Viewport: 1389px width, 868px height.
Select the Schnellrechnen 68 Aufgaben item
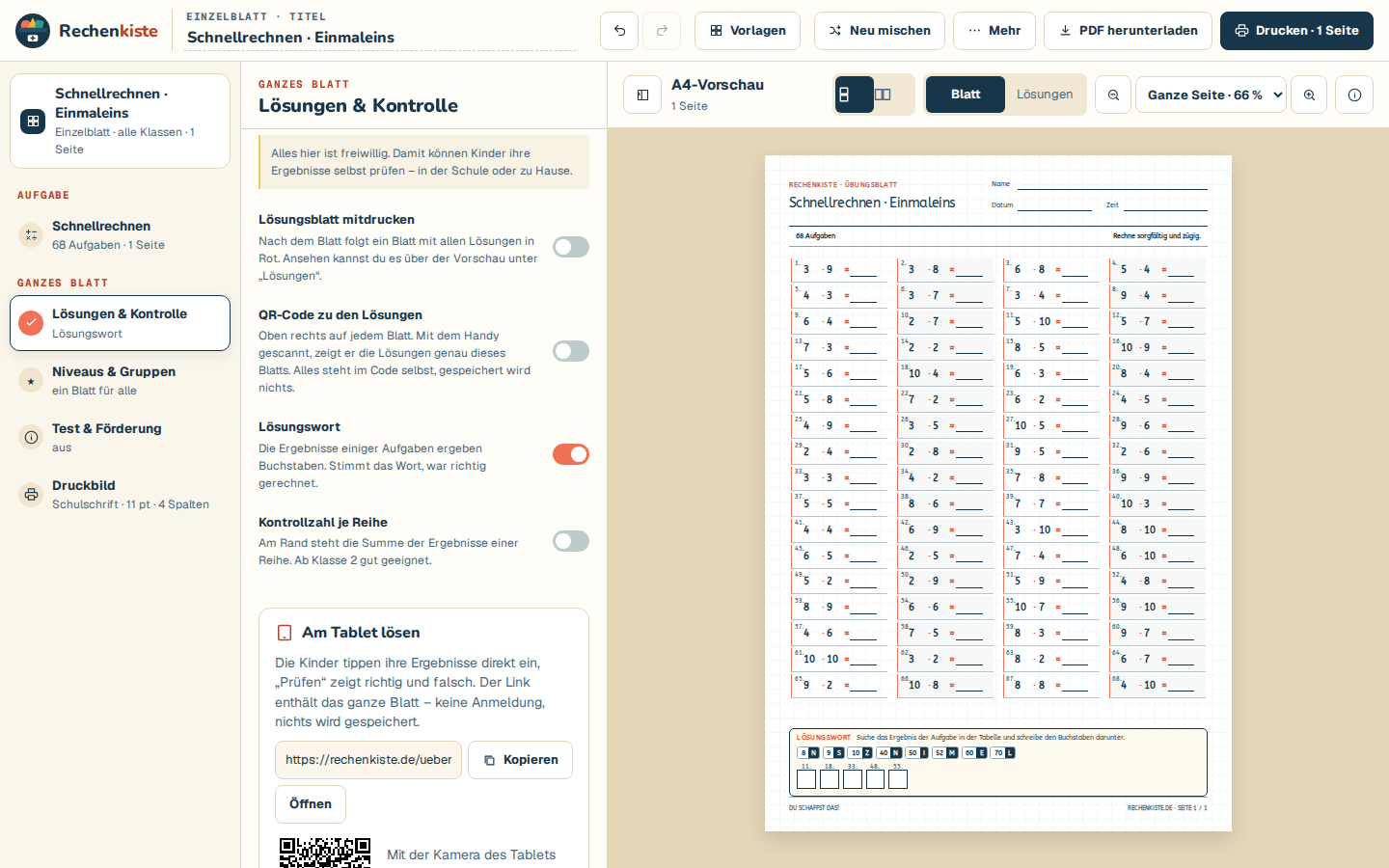click(x=120, y=235)
